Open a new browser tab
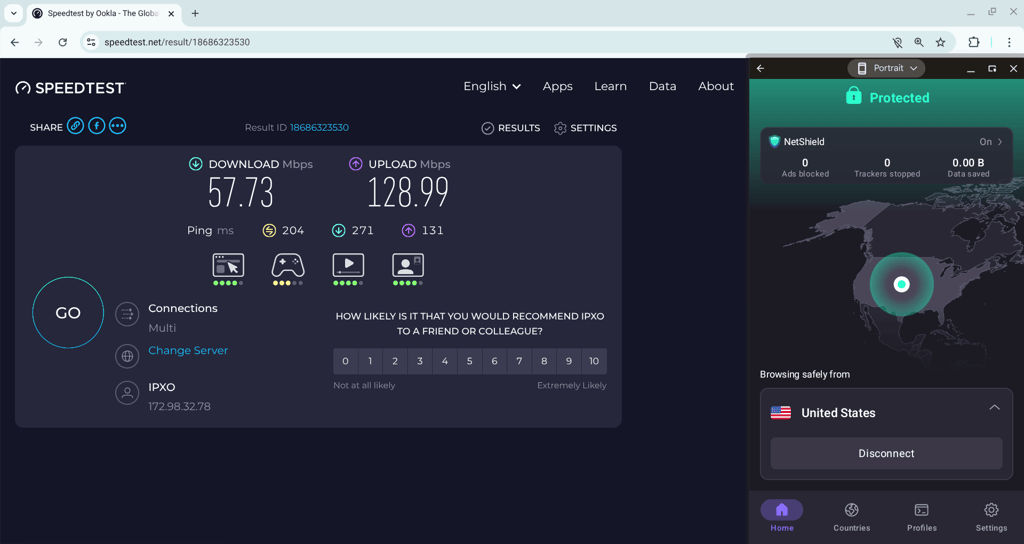This screenshot has height=544, width=1024. 195,13
